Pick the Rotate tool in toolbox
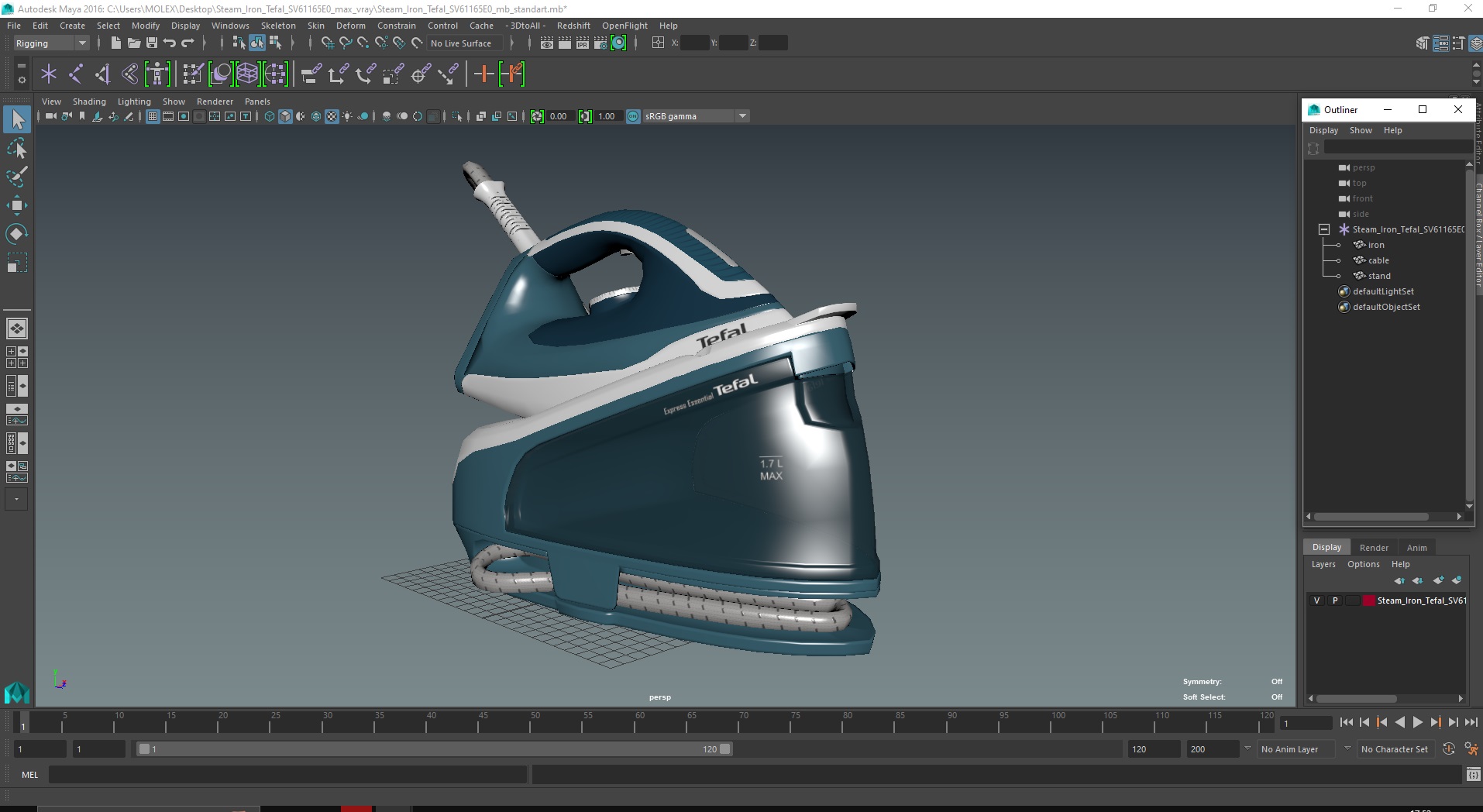Viewport: 1483px width, 812px height. click(17, 234)
